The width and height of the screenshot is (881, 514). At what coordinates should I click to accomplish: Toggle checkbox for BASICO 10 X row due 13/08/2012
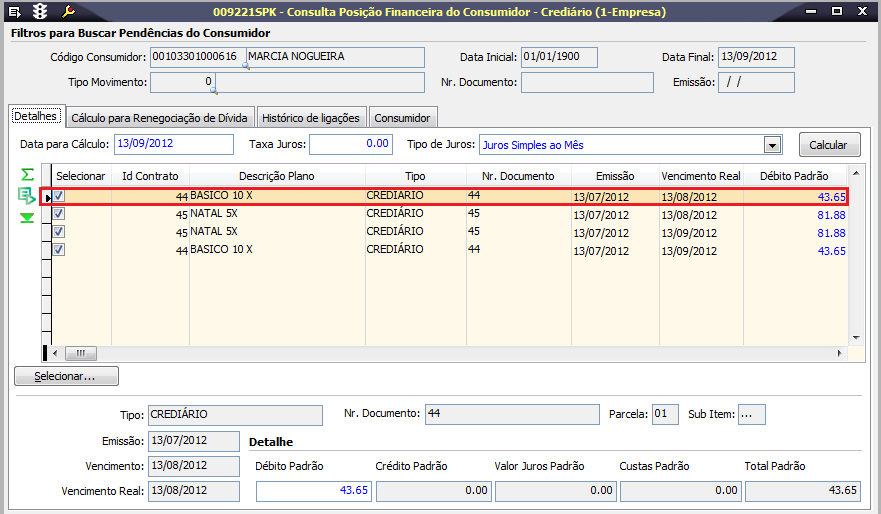[59, 196]
